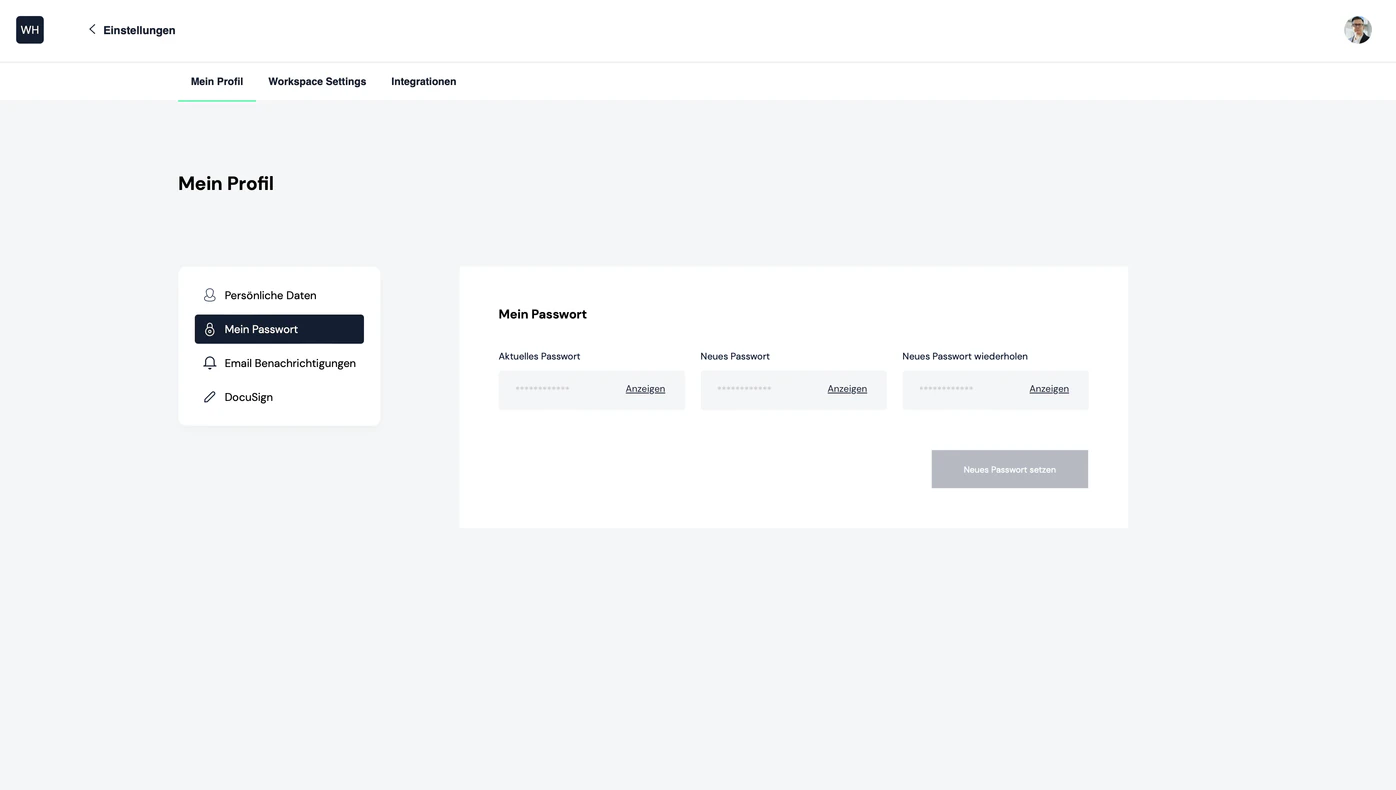Select Persönliche Daten in the sidebar
Screen dimensions: 1396x790
click(279, 295)
